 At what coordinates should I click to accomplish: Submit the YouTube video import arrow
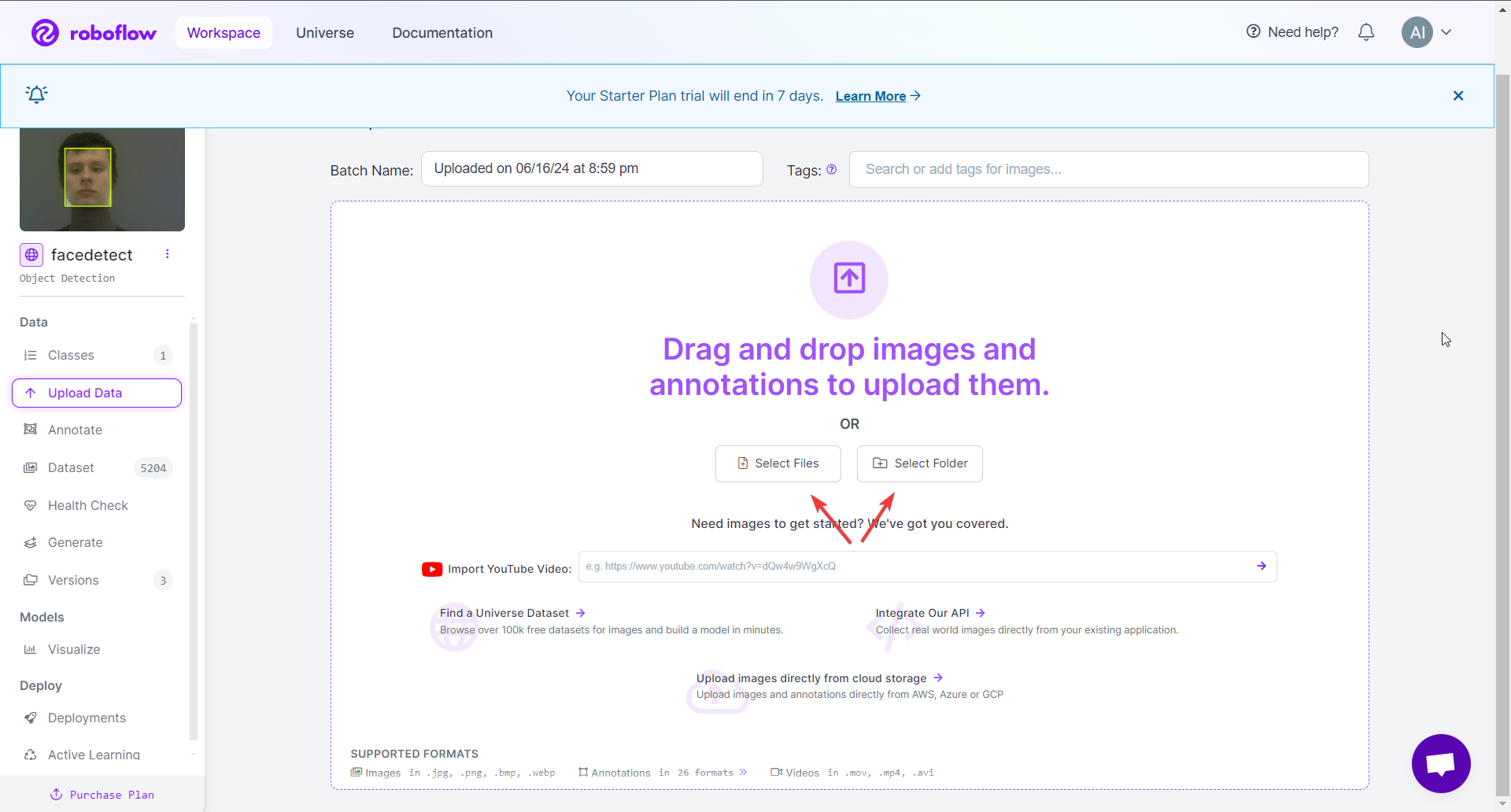click(1261, 566)
